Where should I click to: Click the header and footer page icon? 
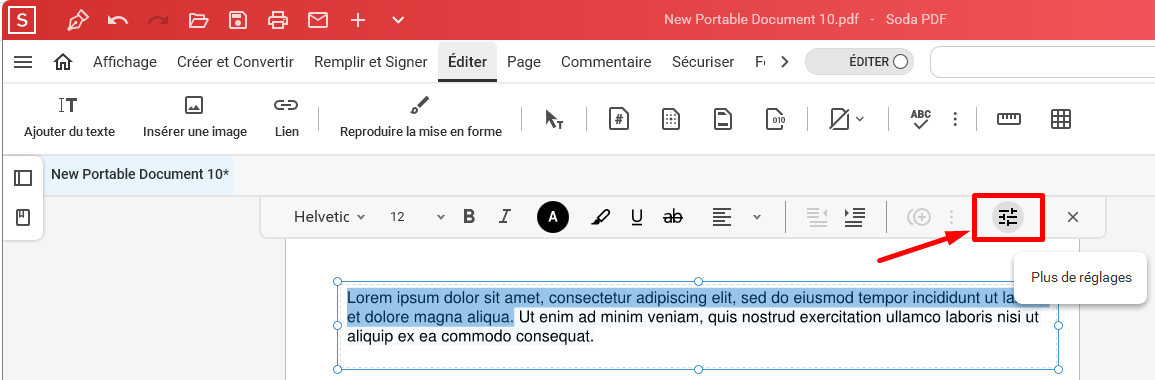[723, 119]
